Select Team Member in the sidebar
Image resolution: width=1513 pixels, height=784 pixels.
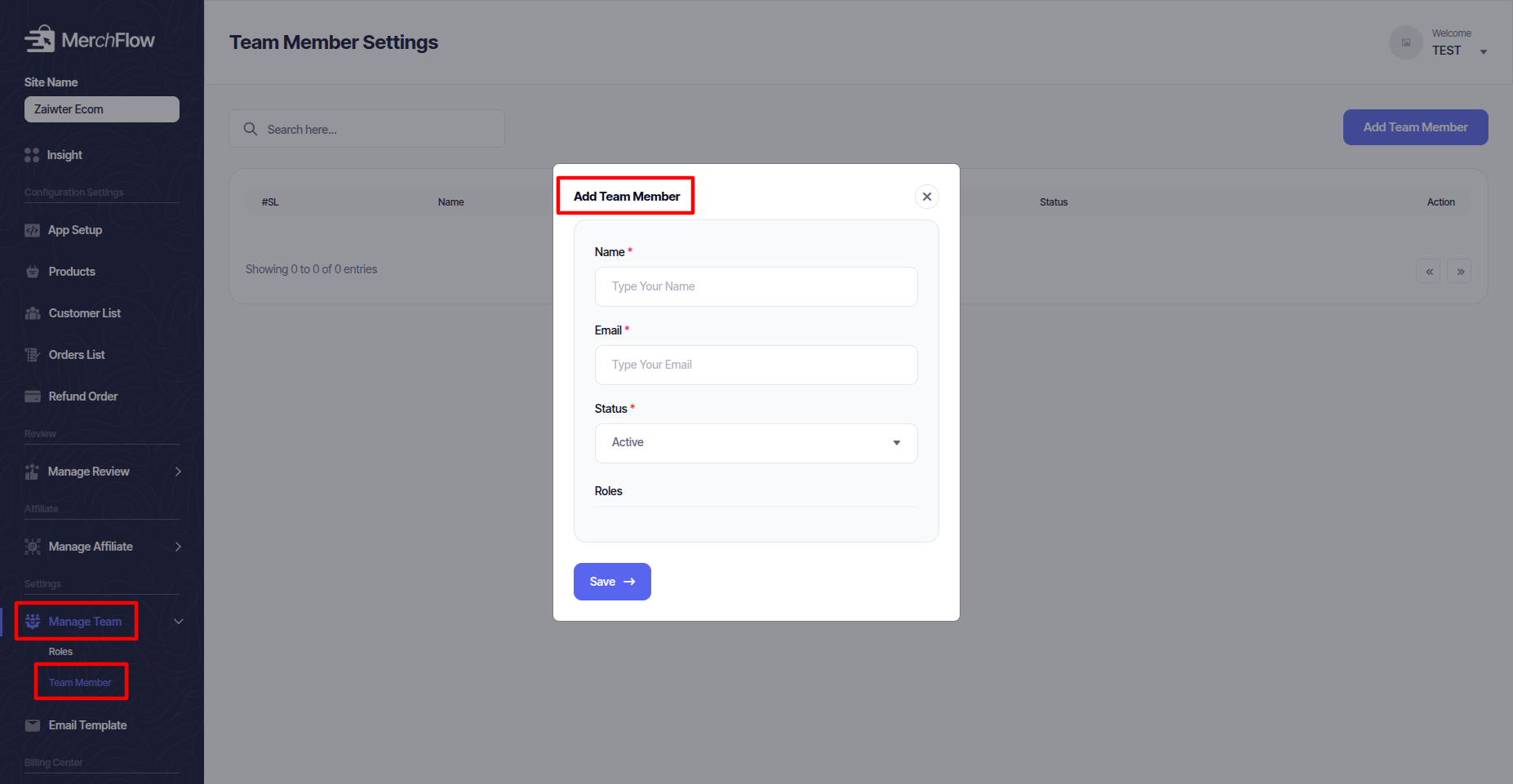pyautogui.click(x=80, y=683)
